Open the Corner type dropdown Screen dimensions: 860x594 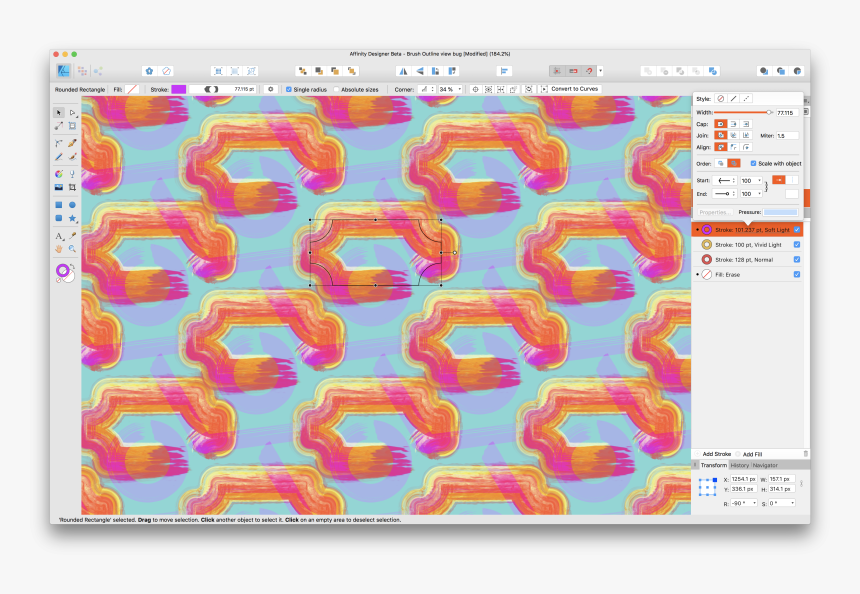[427, 89]
